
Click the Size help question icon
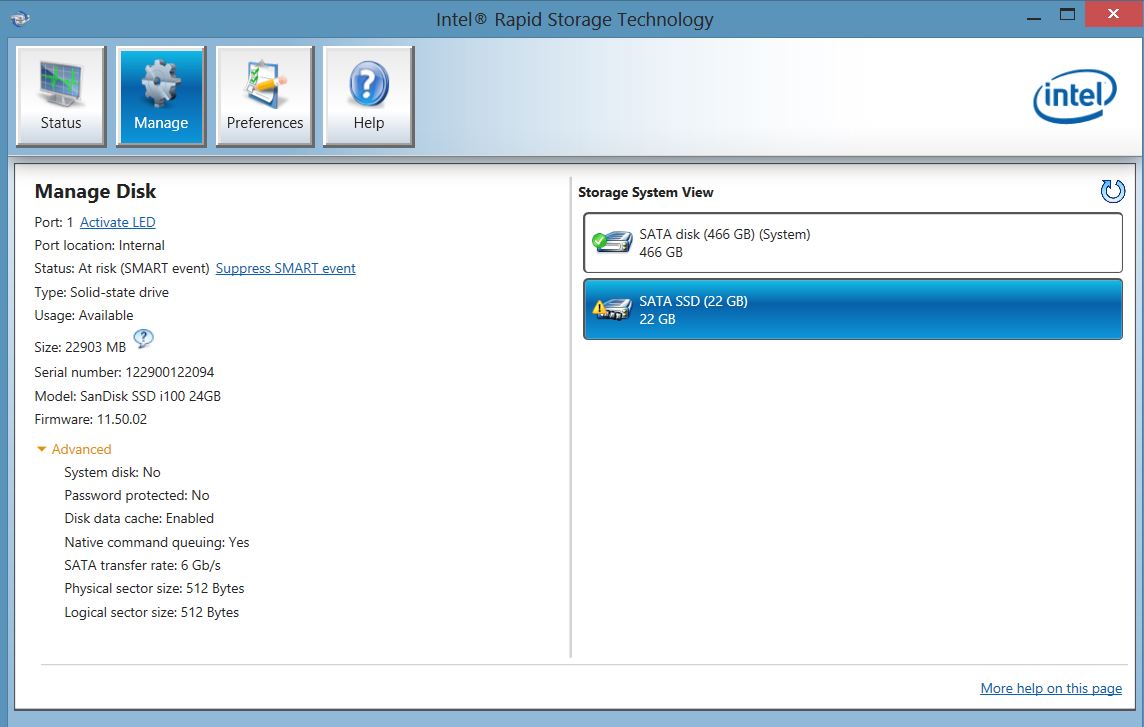(144, 339)
